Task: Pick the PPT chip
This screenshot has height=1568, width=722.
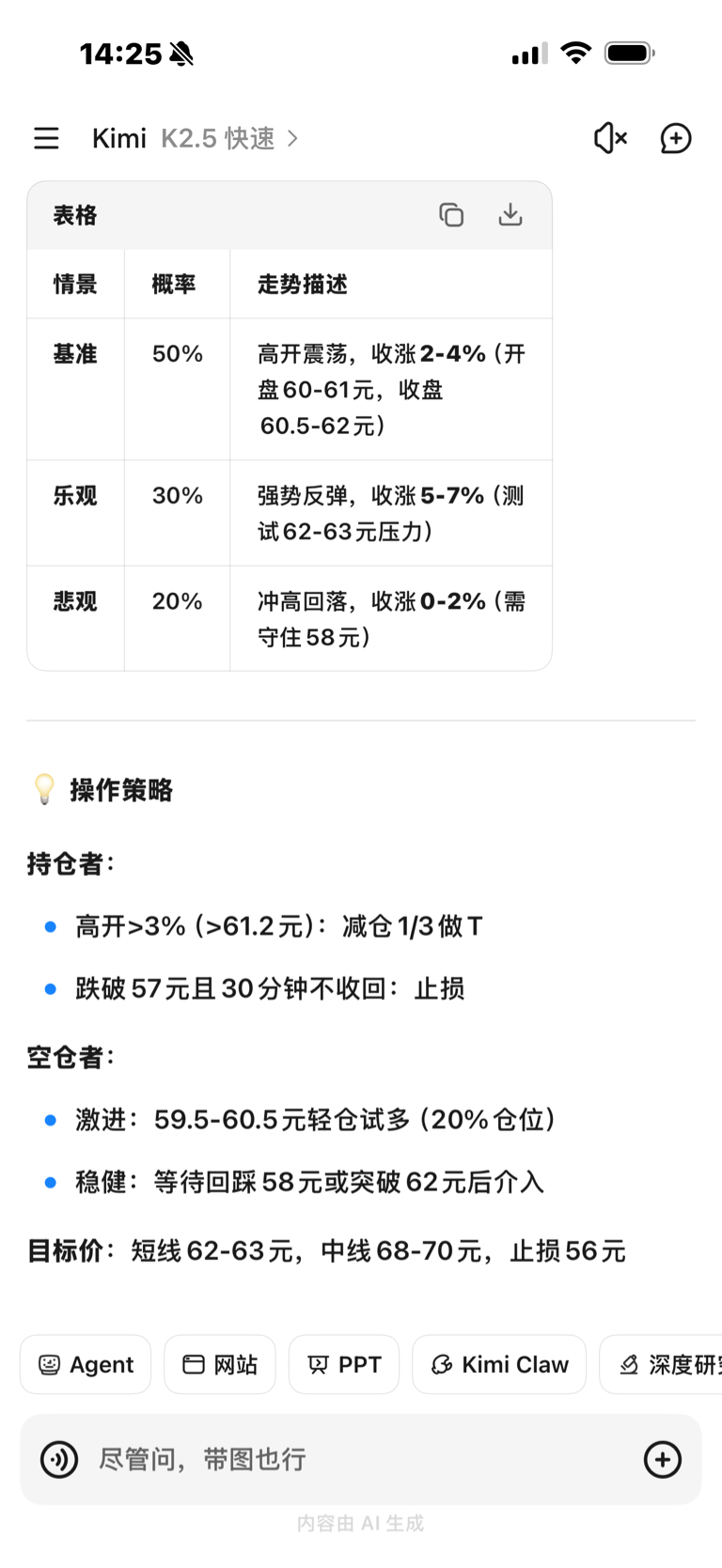Action: (x=344, y=1364)
